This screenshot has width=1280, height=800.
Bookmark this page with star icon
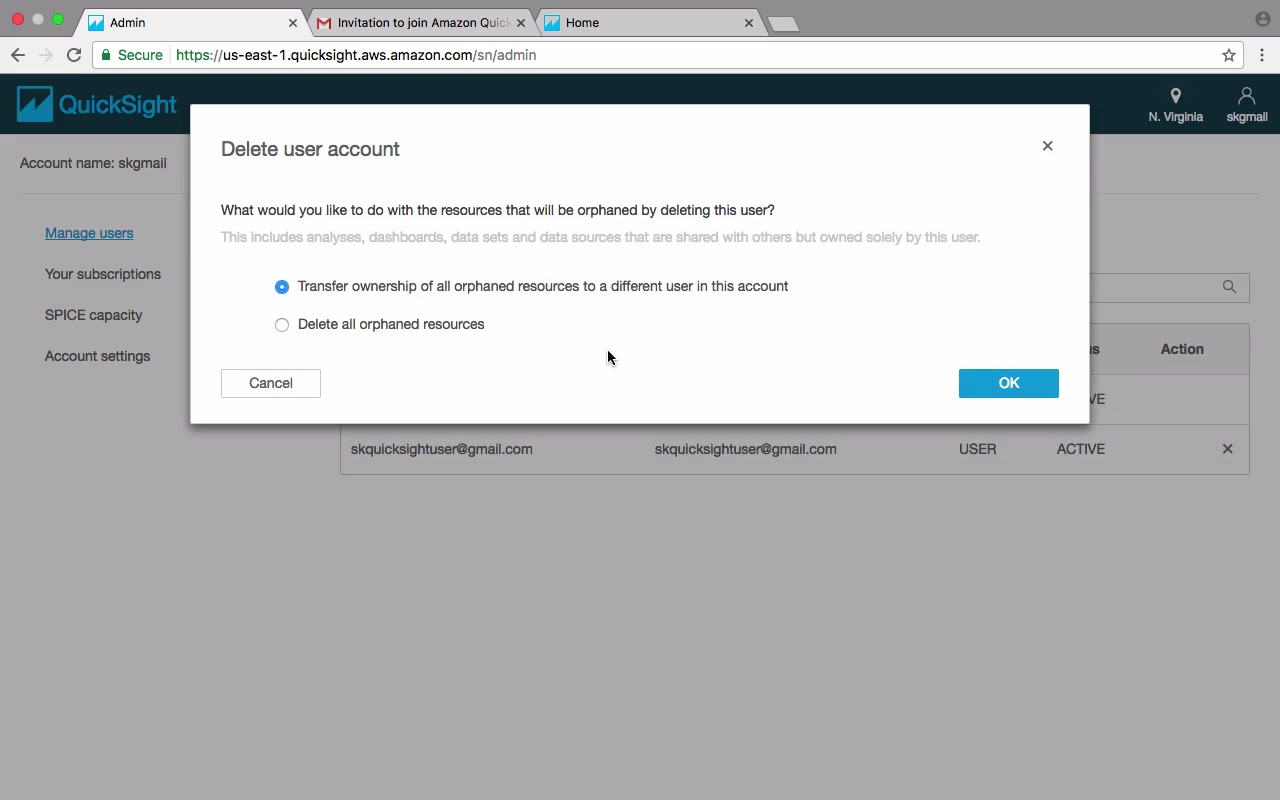1229,55
